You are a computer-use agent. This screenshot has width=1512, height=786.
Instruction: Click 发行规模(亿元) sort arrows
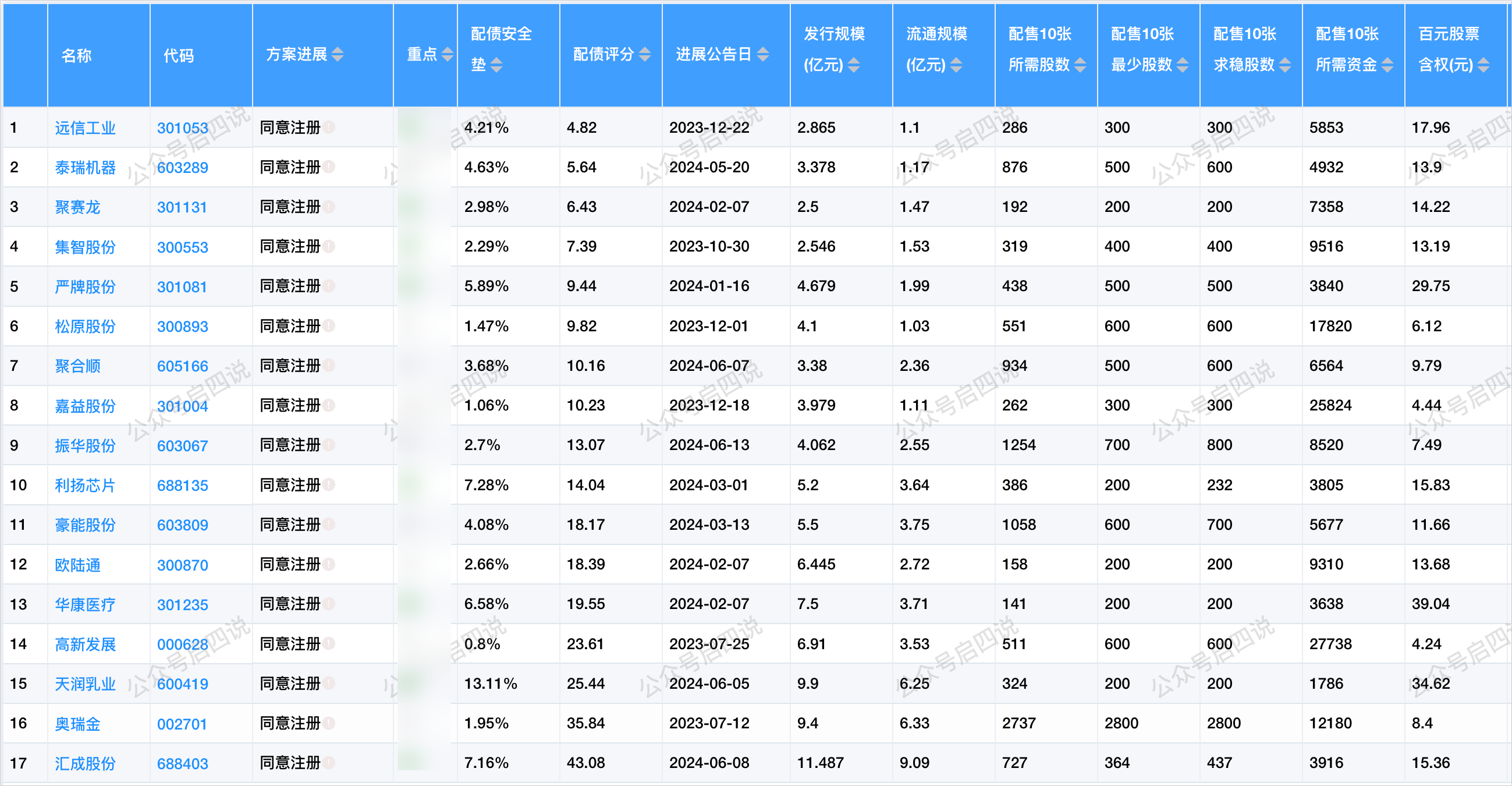tap(854, 65)
